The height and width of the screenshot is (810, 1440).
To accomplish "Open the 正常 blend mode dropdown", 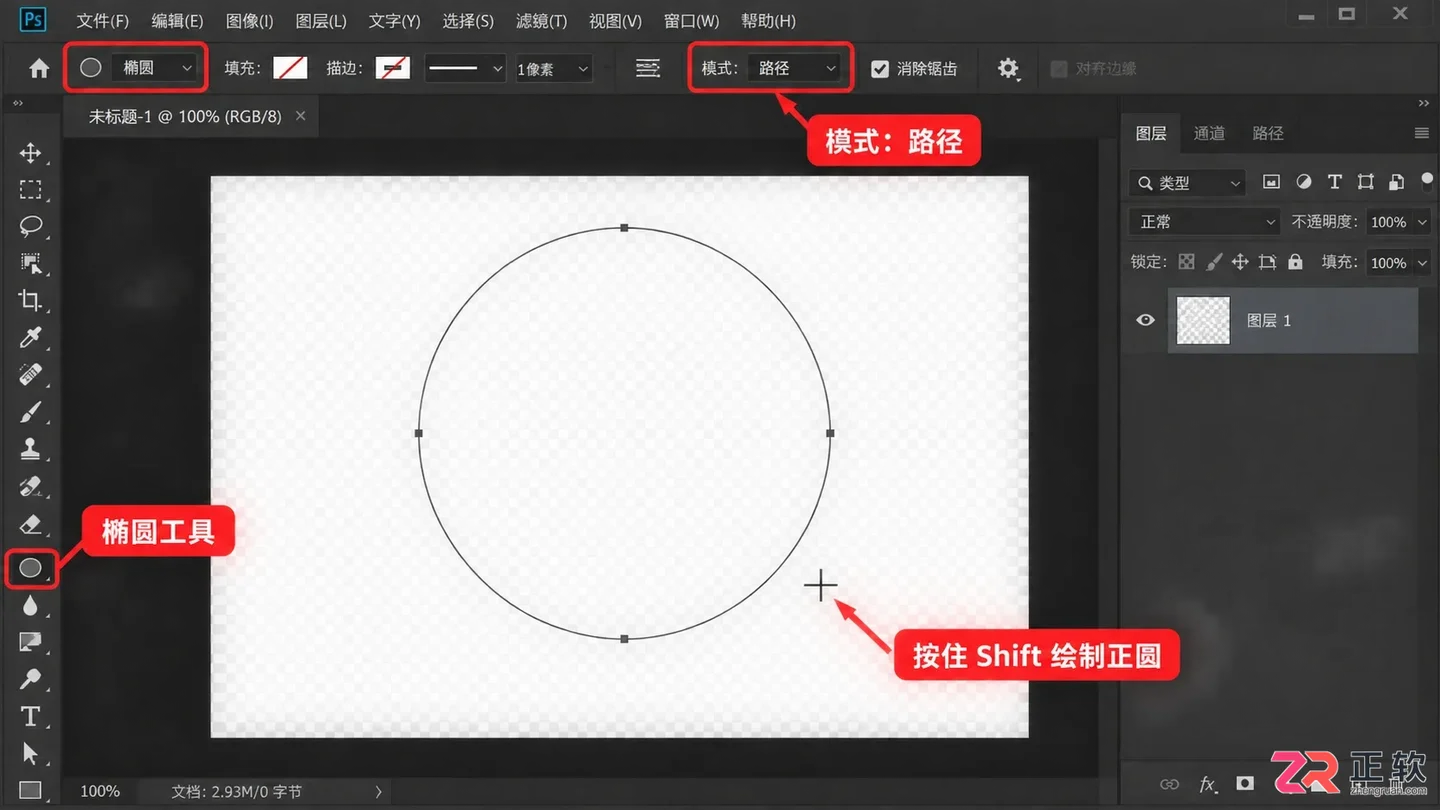I will pos(1204,222).
